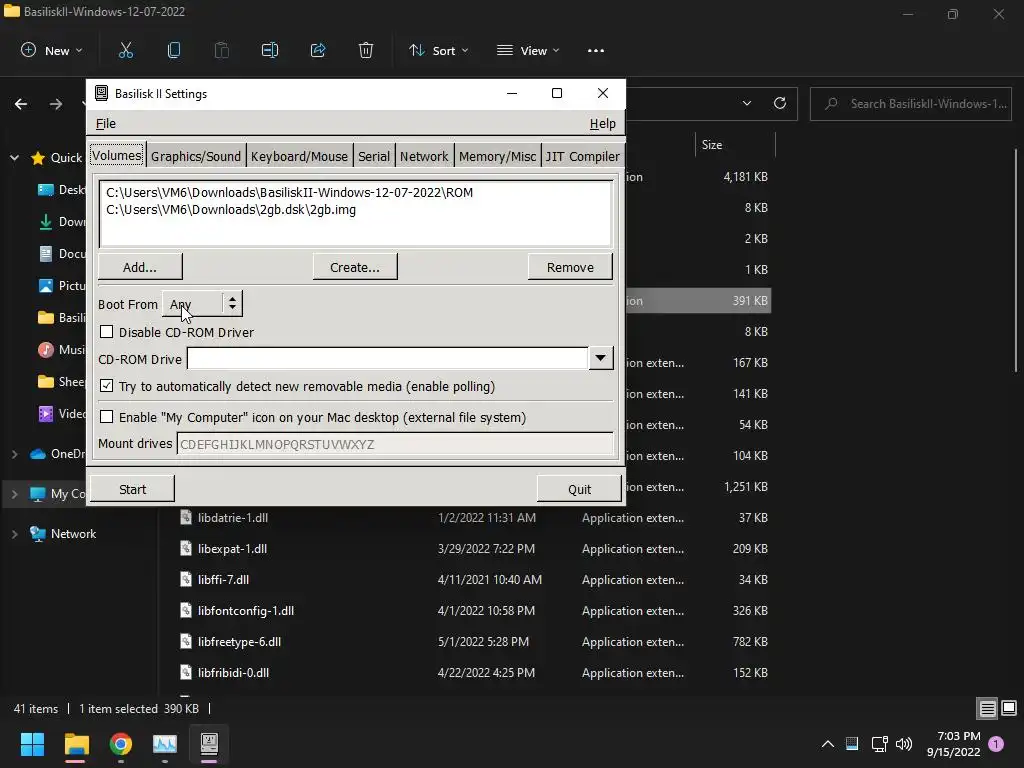Click the Start button
1024x768 pixels.
132,489
